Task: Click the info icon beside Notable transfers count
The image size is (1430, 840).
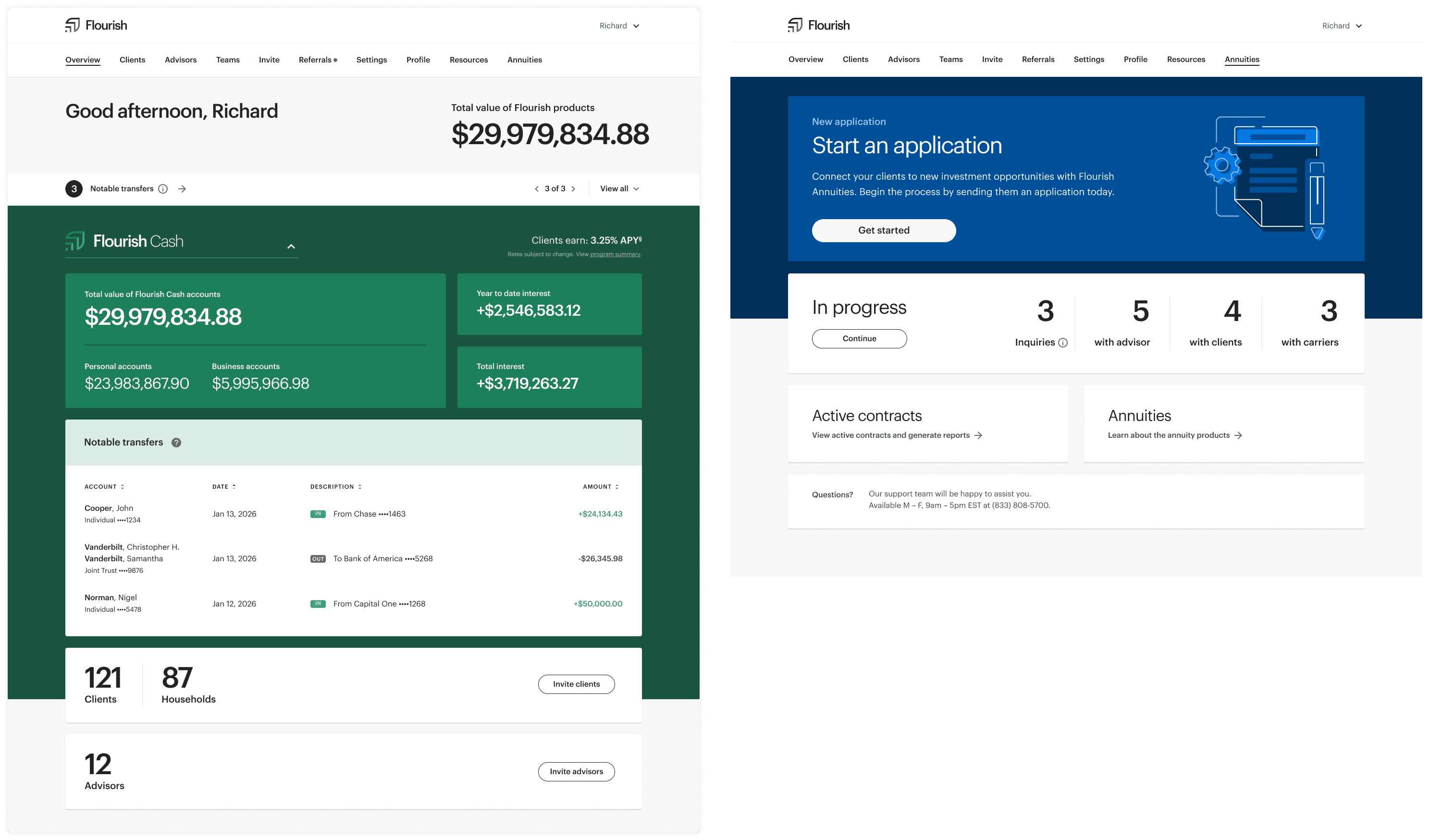Action: pyautogui.click(x=163, y=189)
